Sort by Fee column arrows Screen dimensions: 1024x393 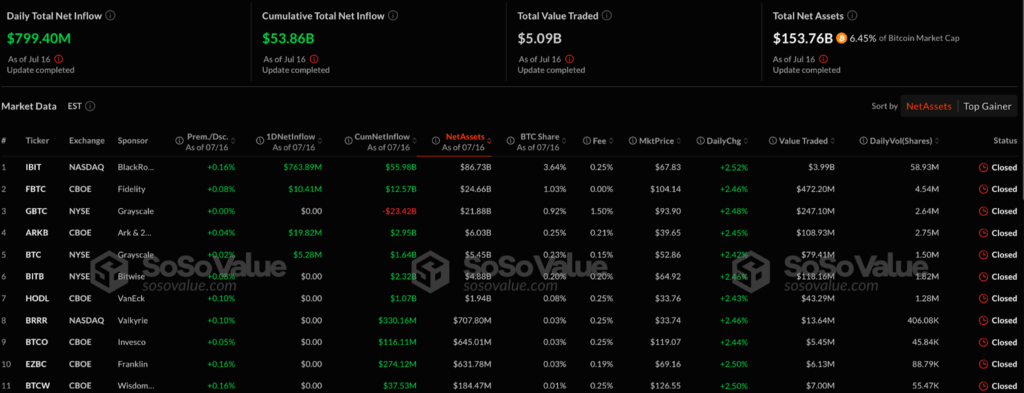tap(610, 140)
